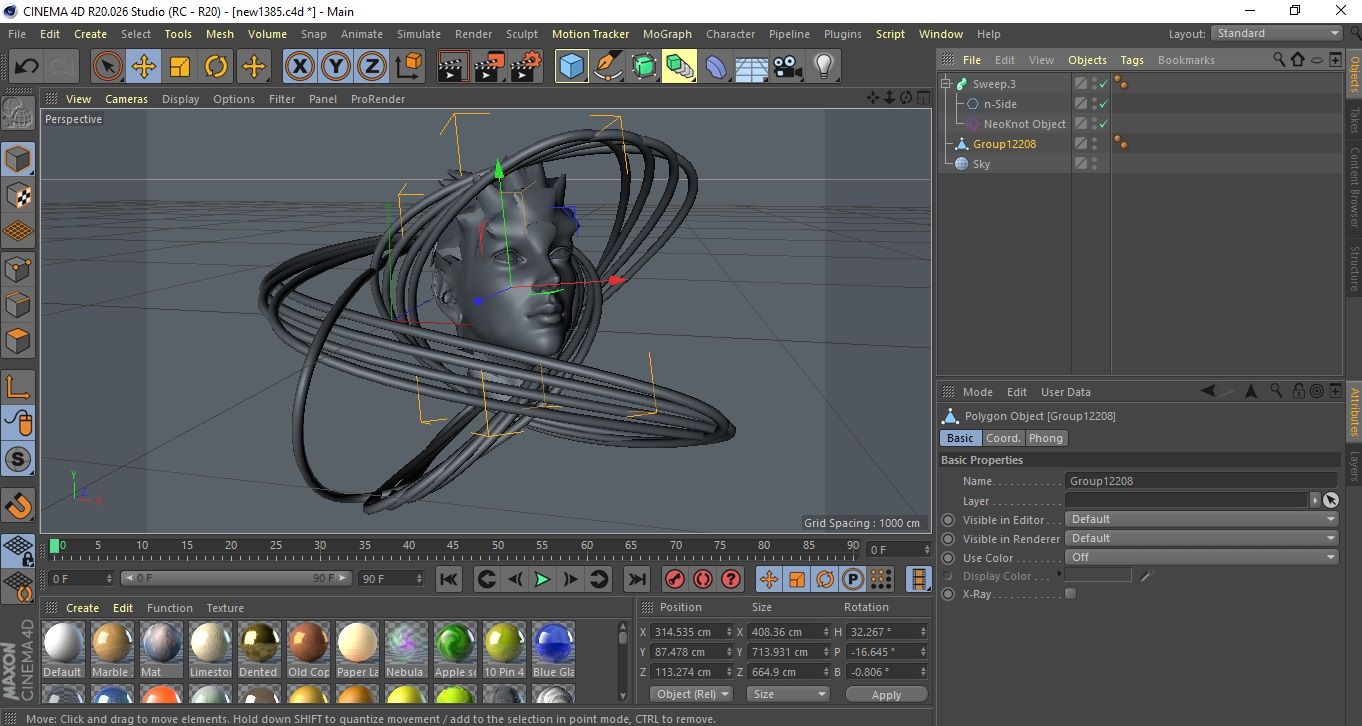Play the animation forwards

542,579
